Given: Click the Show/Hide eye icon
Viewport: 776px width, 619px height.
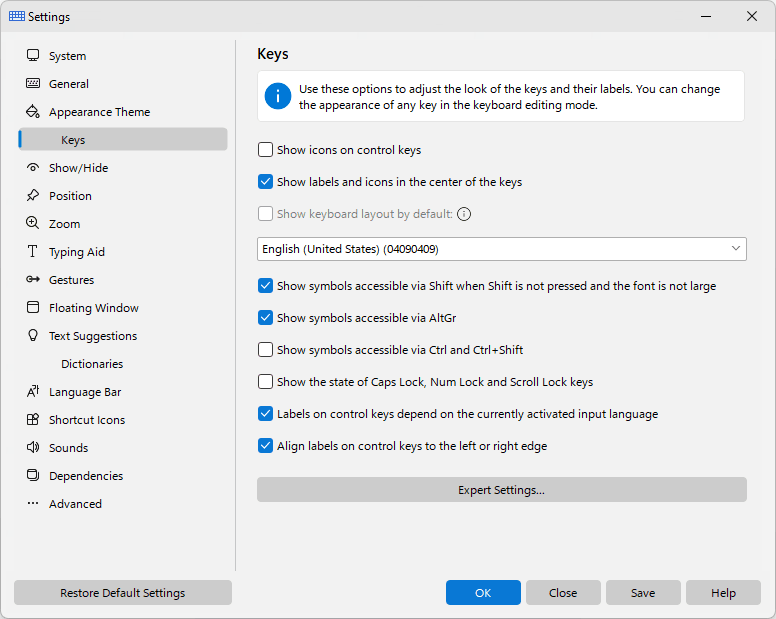Looking at the screenshot, I should coord(33,168).
